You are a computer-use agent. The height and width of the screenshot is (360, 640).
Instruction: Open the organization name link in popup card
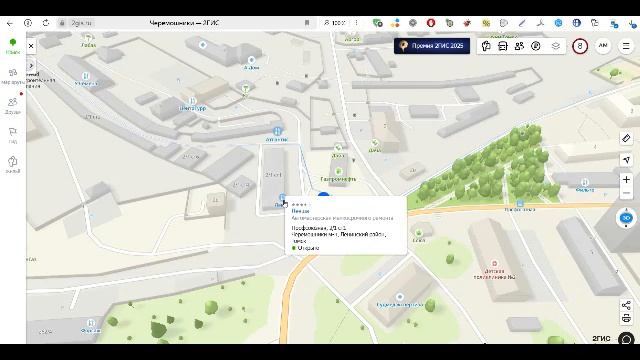pos(300,211)
